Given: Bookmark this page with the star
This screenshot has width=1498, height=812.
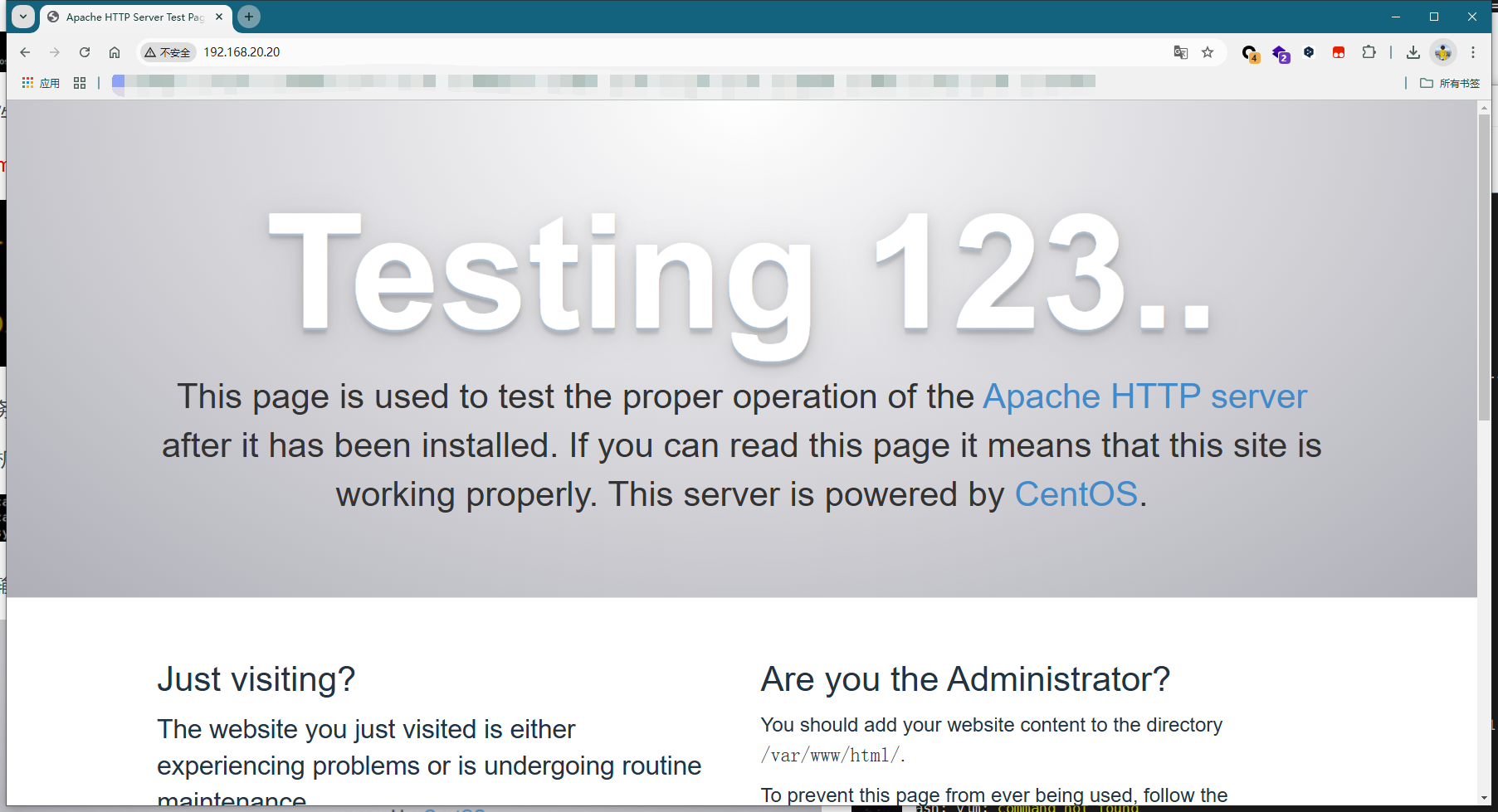Looking at the screenshot, I should tap(1208, 52).
